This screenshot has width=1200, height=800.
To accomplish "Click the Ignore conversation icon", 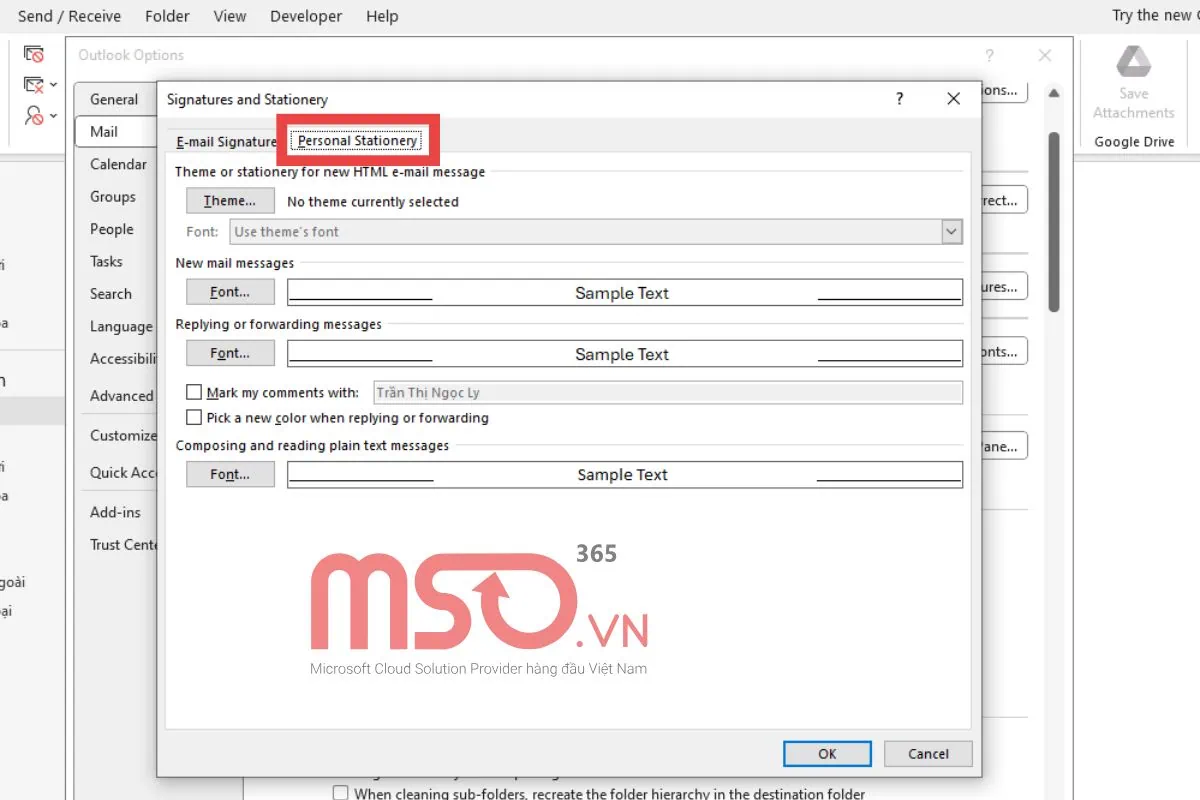I will click(34, 54).
